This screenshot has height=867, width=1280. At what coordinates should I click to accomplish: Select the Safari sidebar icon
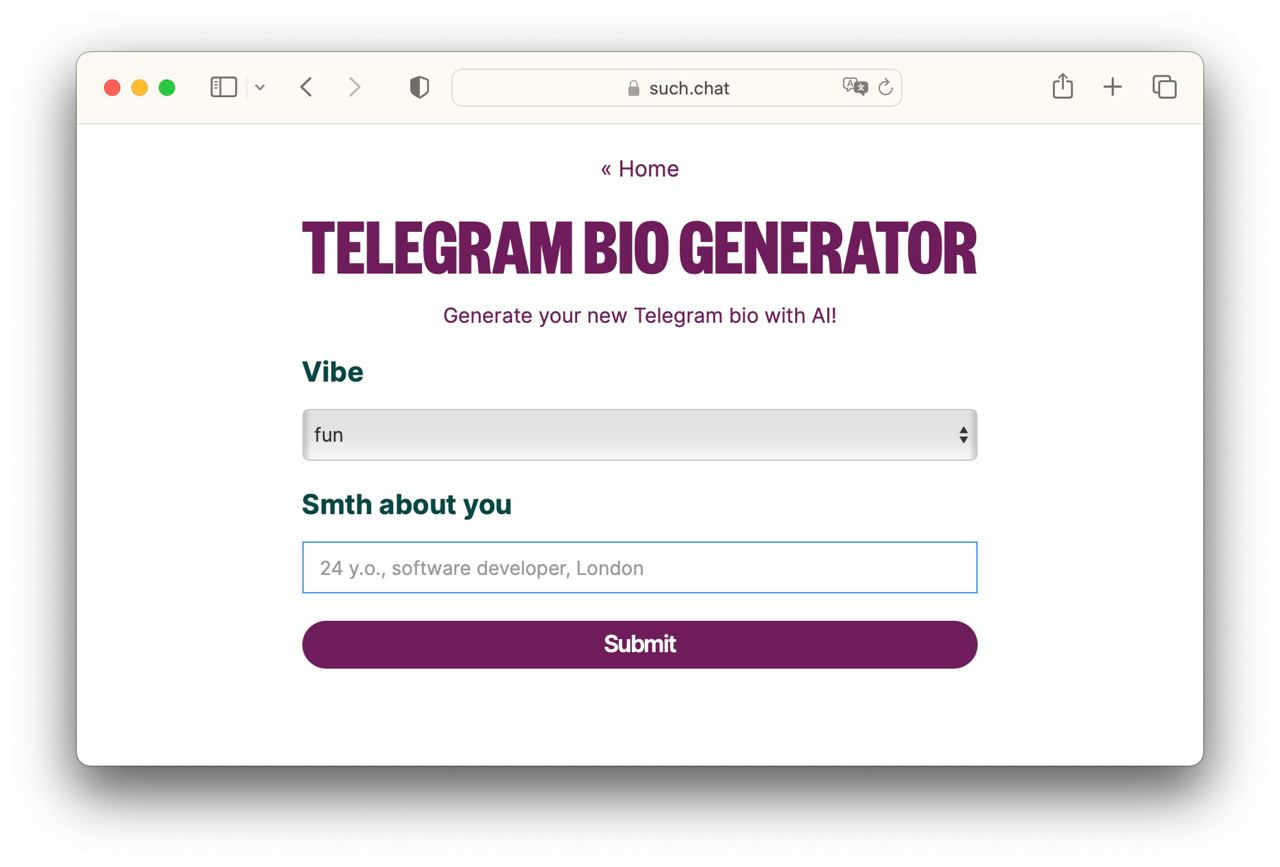pyautogui.click(x=224, y=87)
